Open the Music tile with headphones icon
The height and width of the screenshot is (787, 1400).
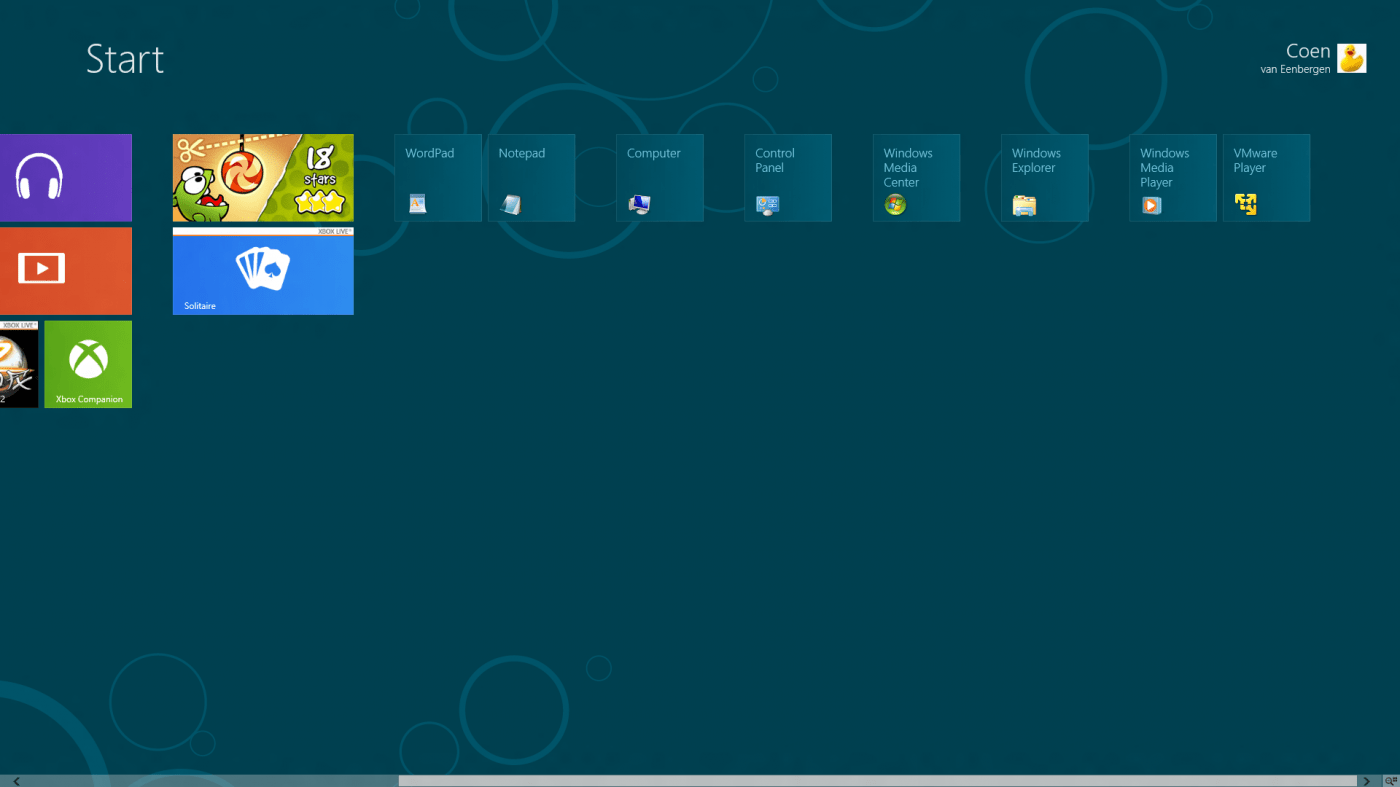65,178
